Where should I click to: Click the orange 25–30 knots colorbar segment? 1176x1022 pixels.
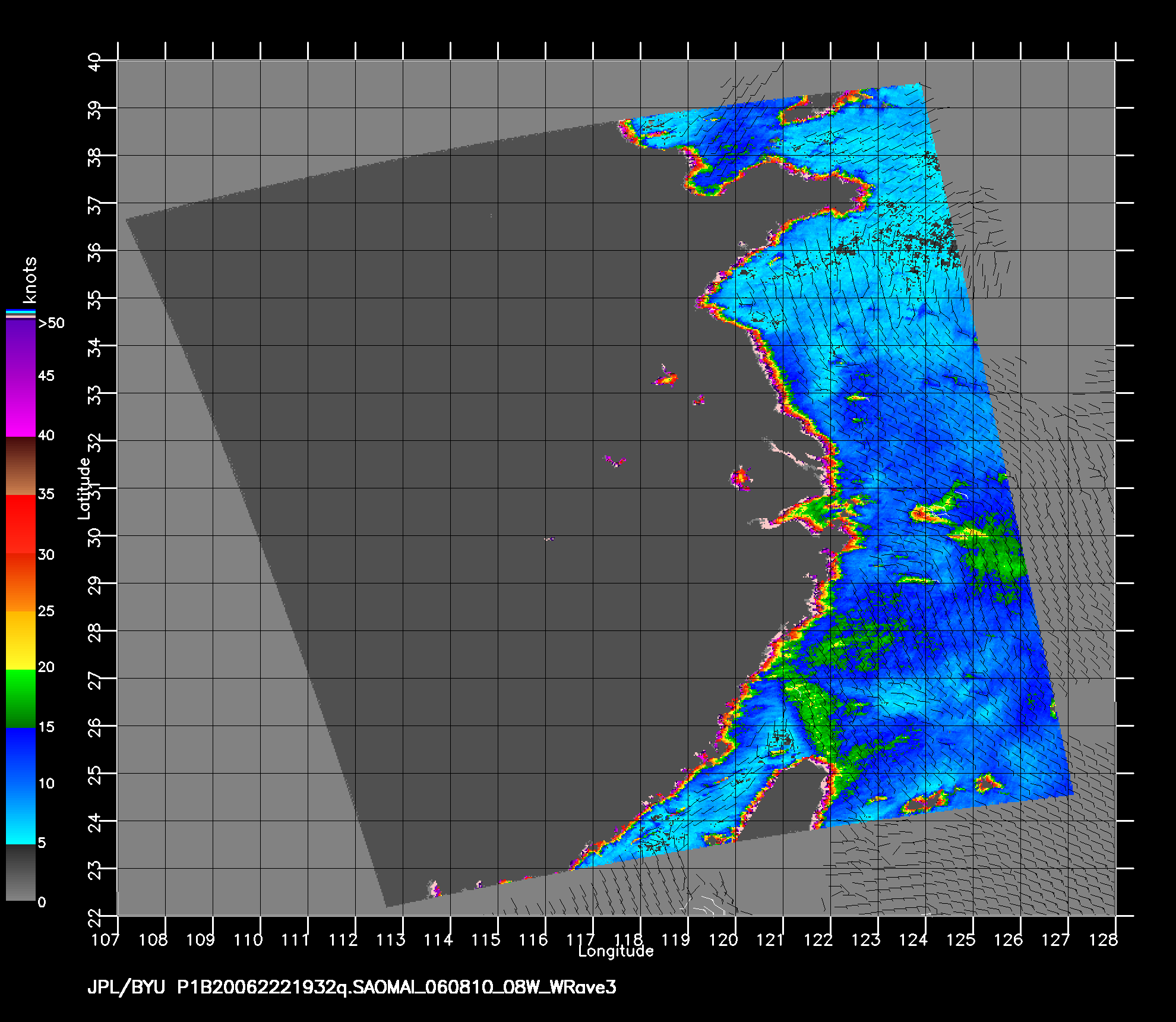(x=21, y=582)
